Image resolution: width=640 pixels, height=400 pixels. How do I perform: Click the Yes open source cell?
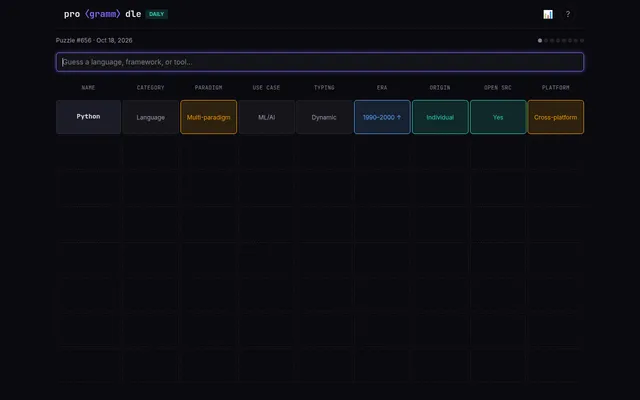pyautogui.click(x=498, y=117)
